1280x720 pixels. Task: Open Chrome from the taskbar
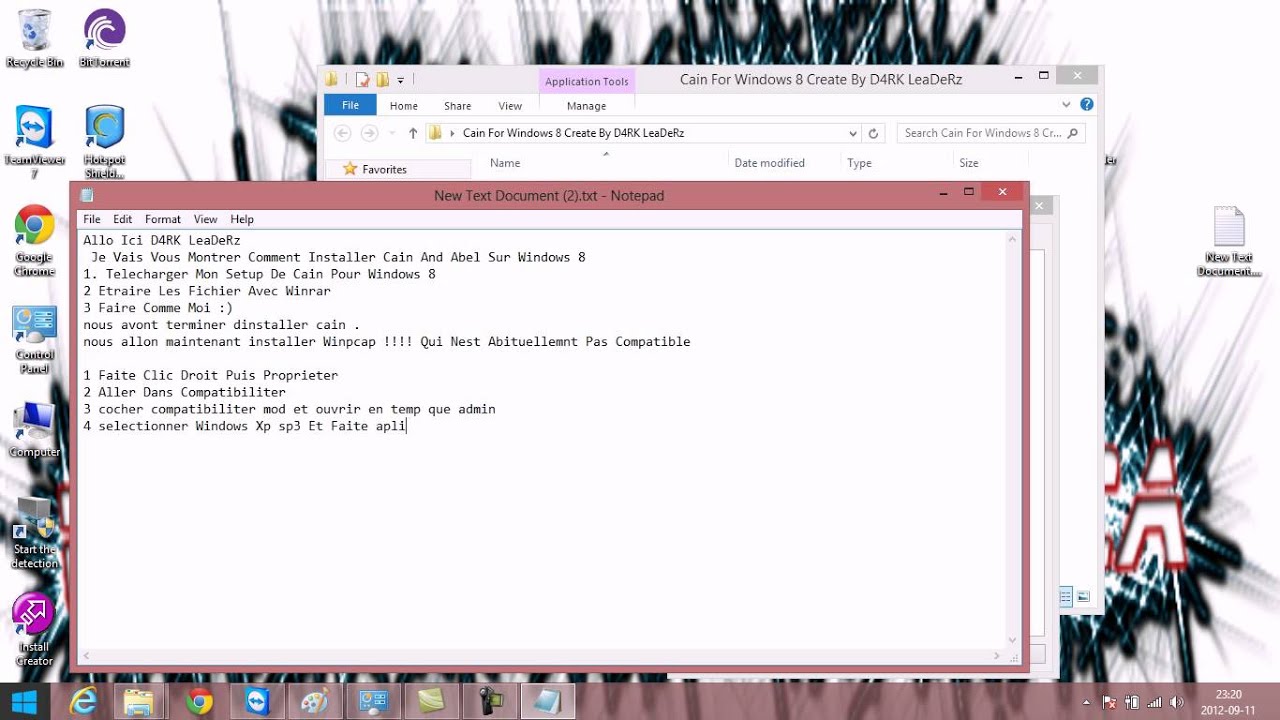click(199, 701)
